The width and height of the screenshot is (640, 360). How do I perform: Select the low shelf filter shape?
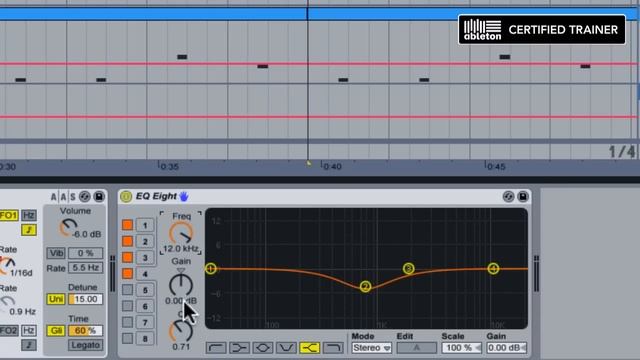tap(239, 348)
